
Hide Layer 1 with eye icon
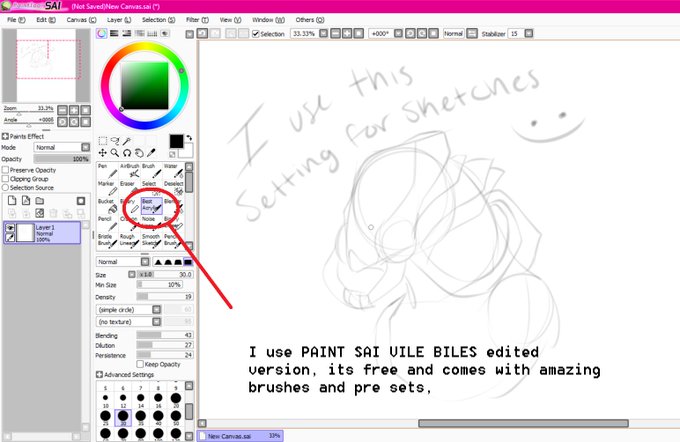click(x=10, y=228)
